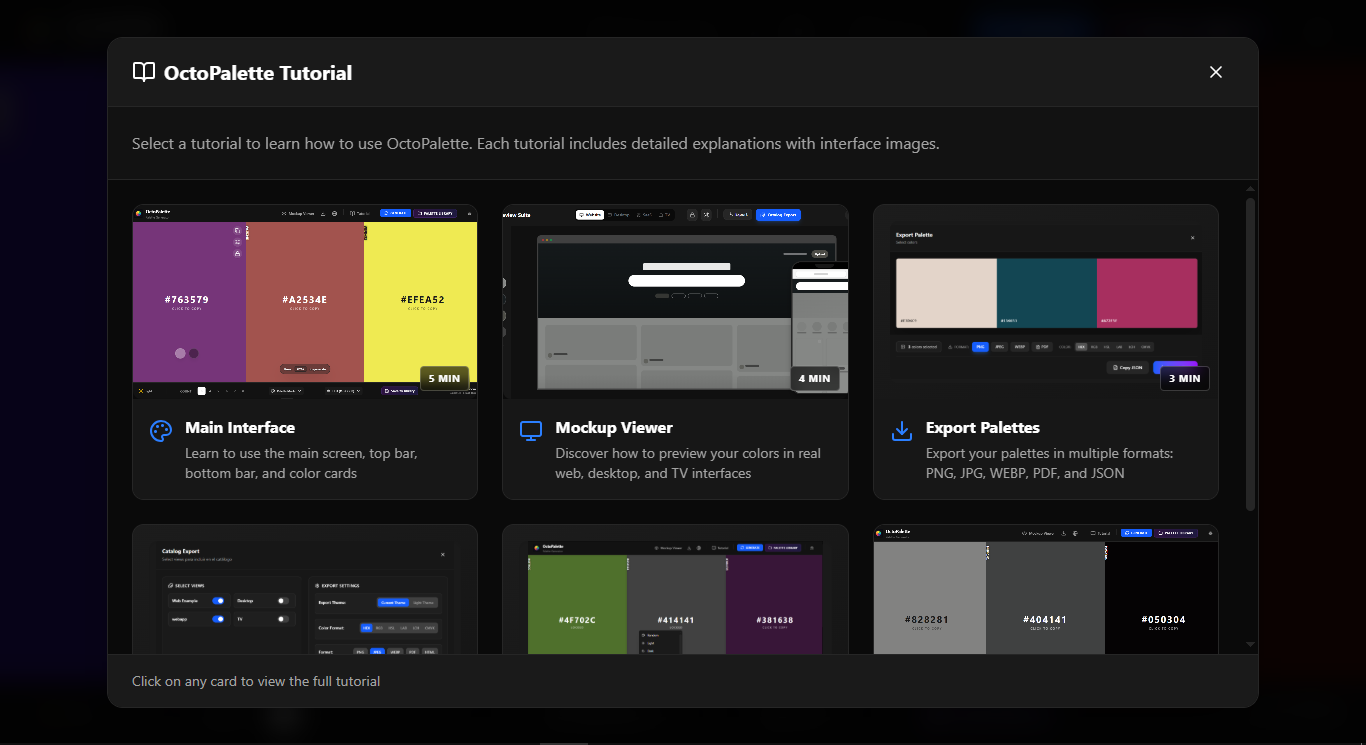Click the scrollbar down arrow
1366x745 pixels.
point(1250,645)
